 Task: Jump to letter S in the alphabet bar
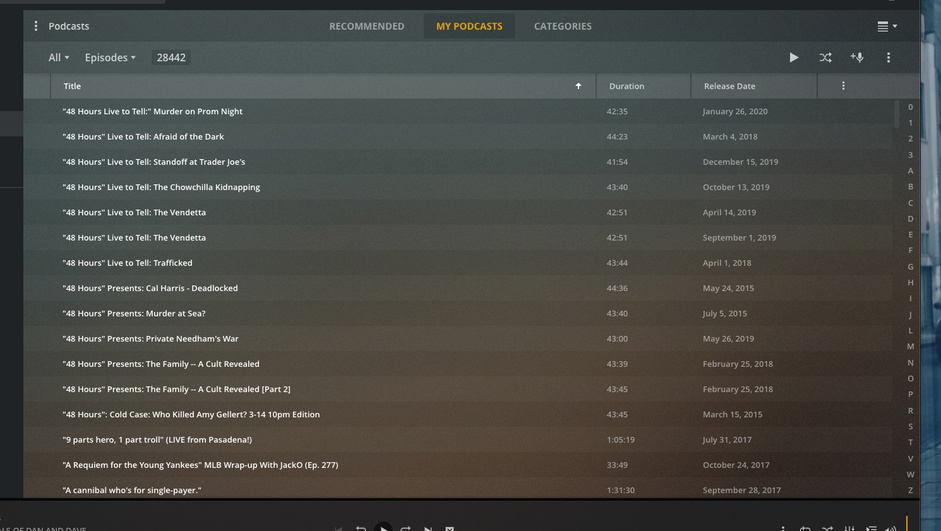click(x=910, y=427)
